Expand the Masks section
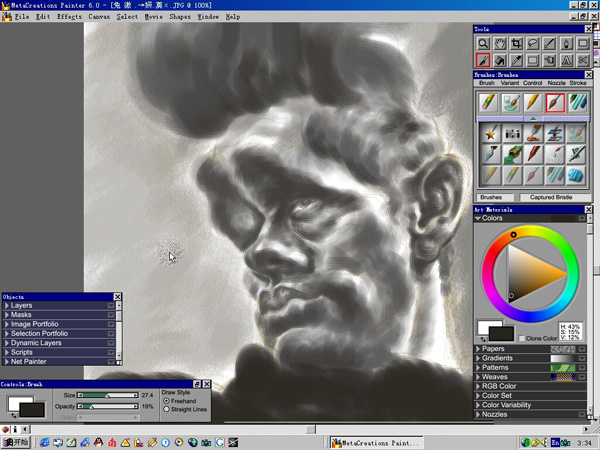 (x=7, y=315)
